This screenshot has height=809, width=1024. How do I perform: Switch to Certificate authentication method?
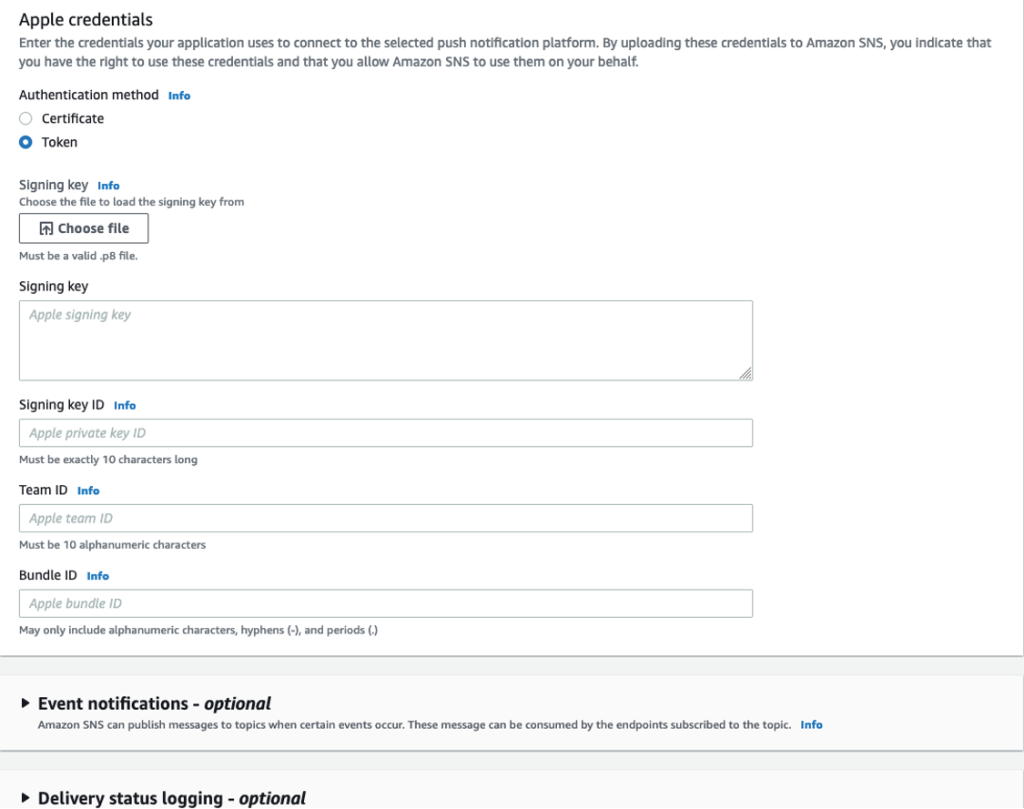pos(25,118)
